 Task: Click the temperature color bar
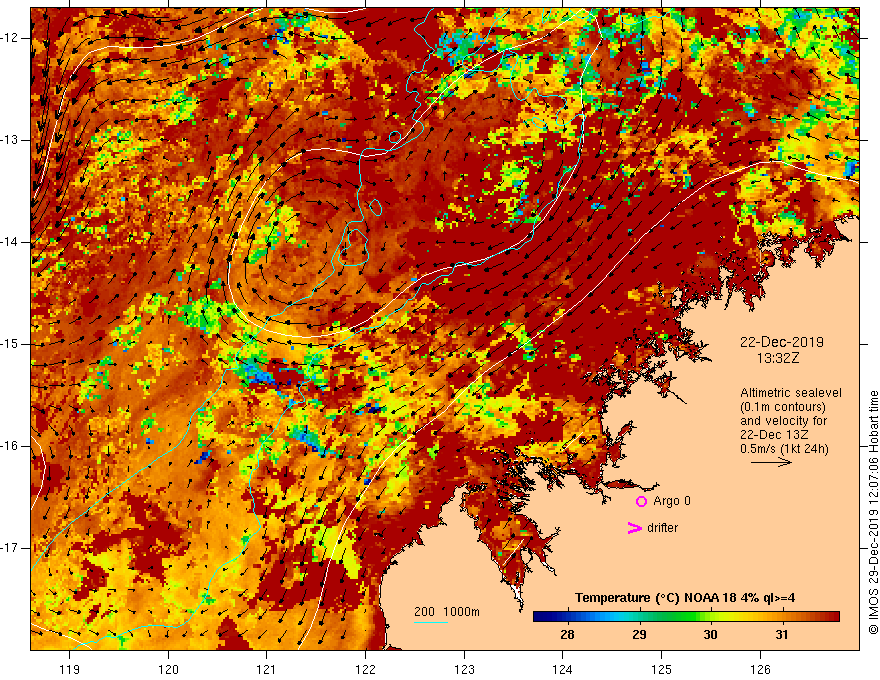[686, 617]
